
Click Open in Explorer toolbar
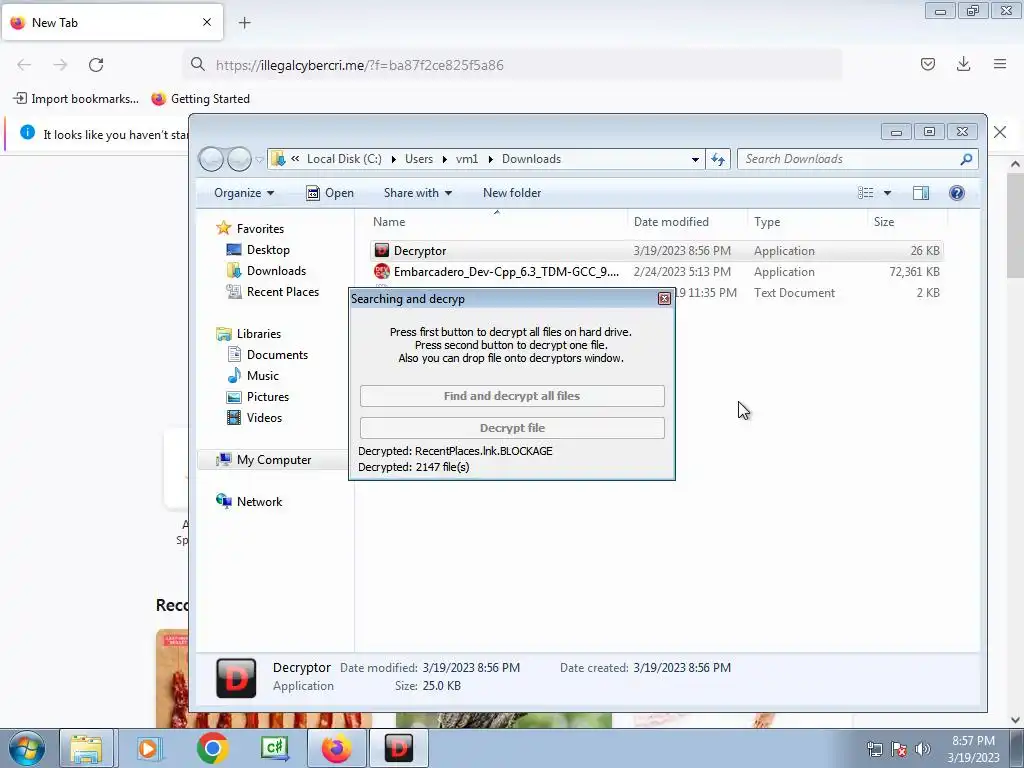pos(330,193)
